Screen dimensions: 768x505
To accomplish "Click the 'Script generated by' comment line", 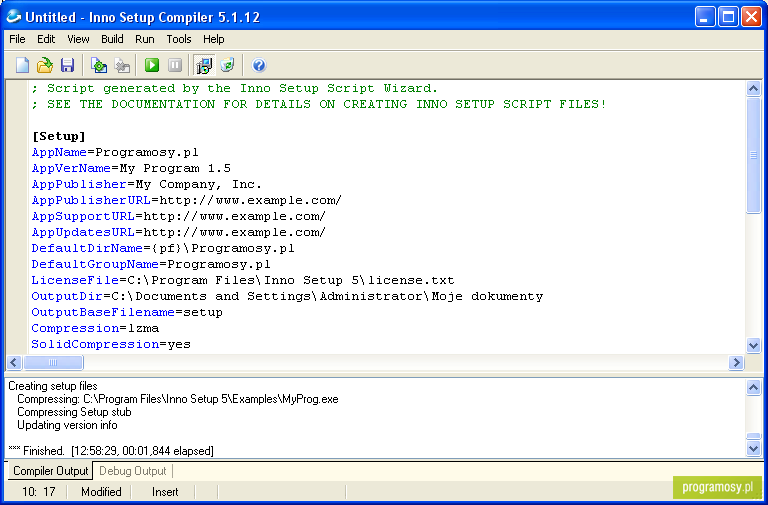I will [x=235, y=88].
